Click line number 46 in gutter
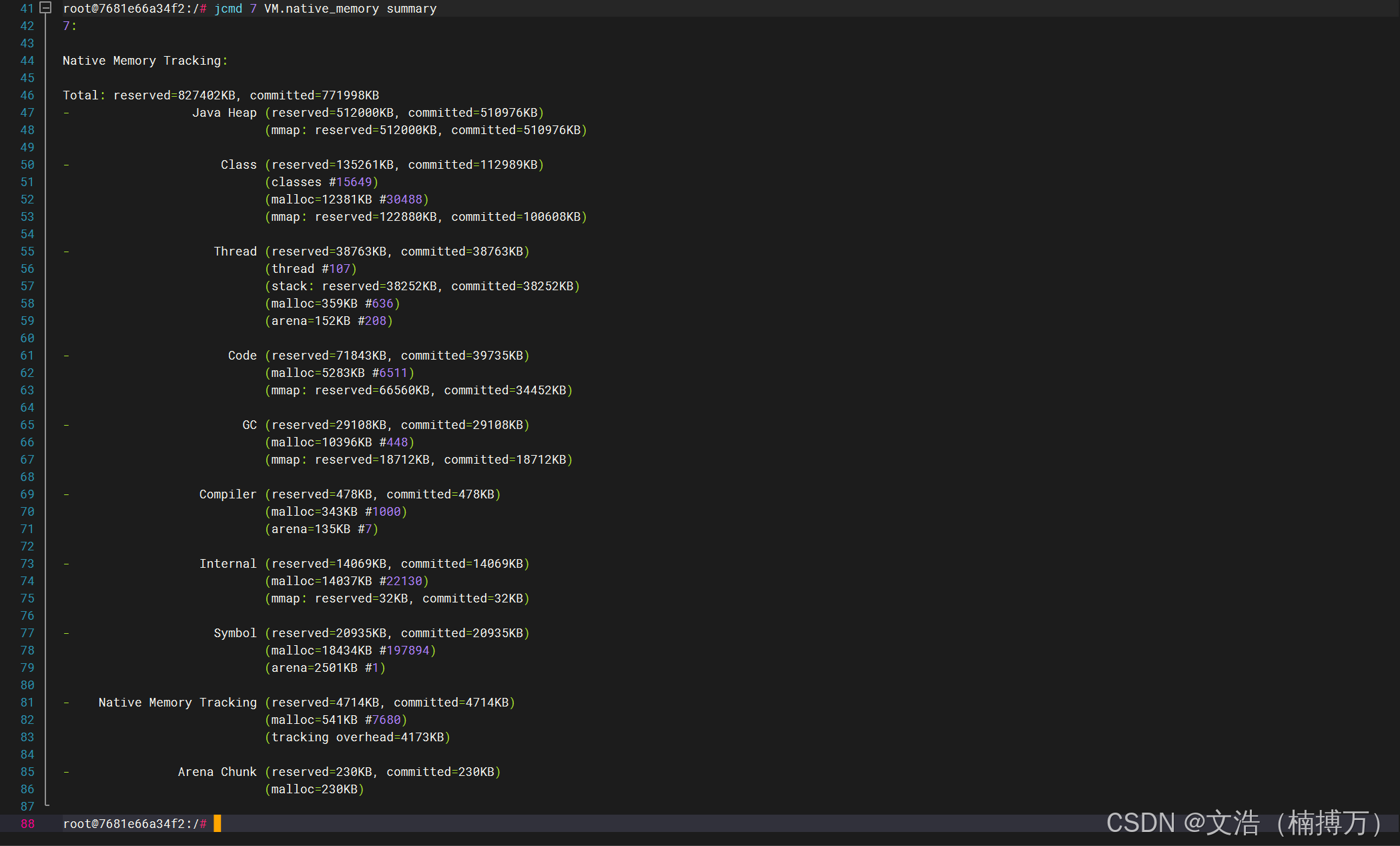1400x846 pixels. tap(27, 95)
